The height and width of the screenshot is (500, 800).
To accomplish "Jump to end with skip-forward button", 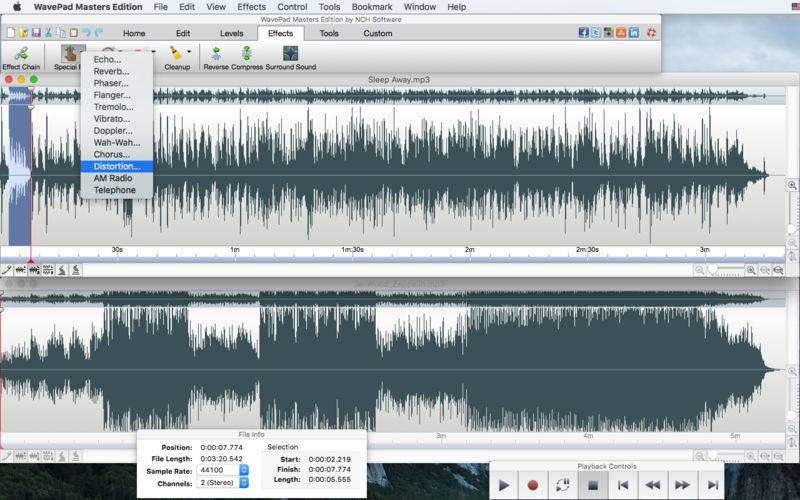I will (713, 485).
